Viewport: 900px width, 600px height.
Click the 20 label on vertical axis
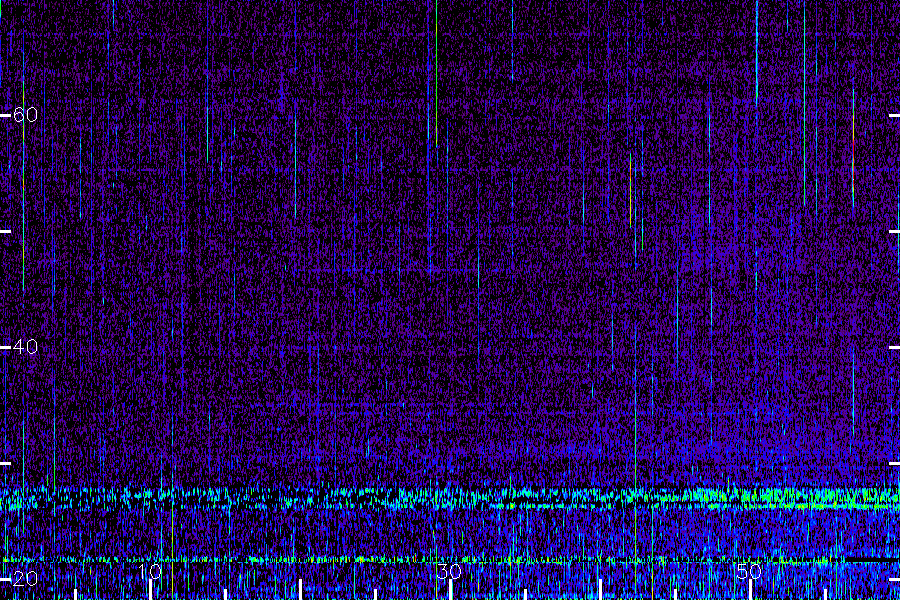point(25,579)
